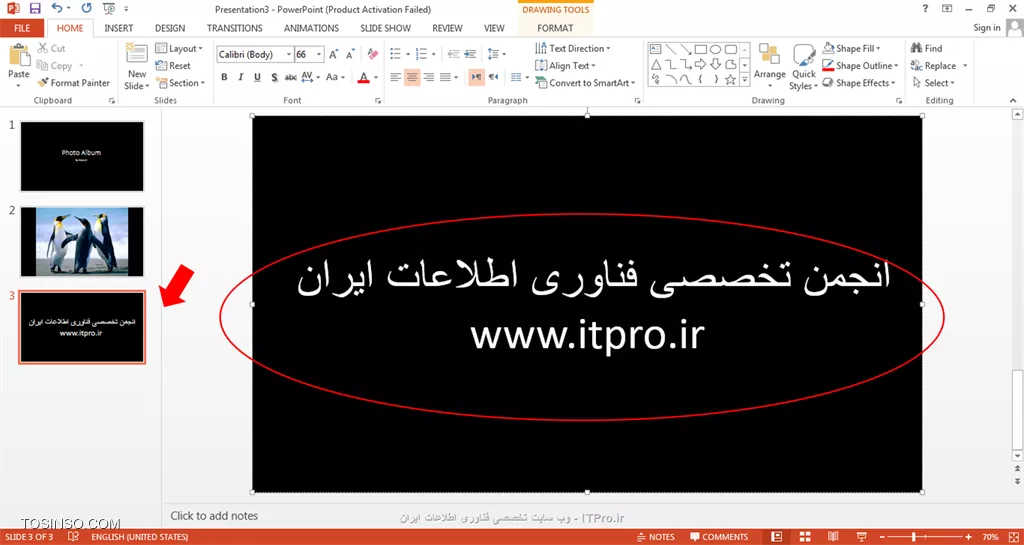This screenshot has height=545, width=1024.
Task: Open the FORMAT drawing tools tab
Action: 555,28
